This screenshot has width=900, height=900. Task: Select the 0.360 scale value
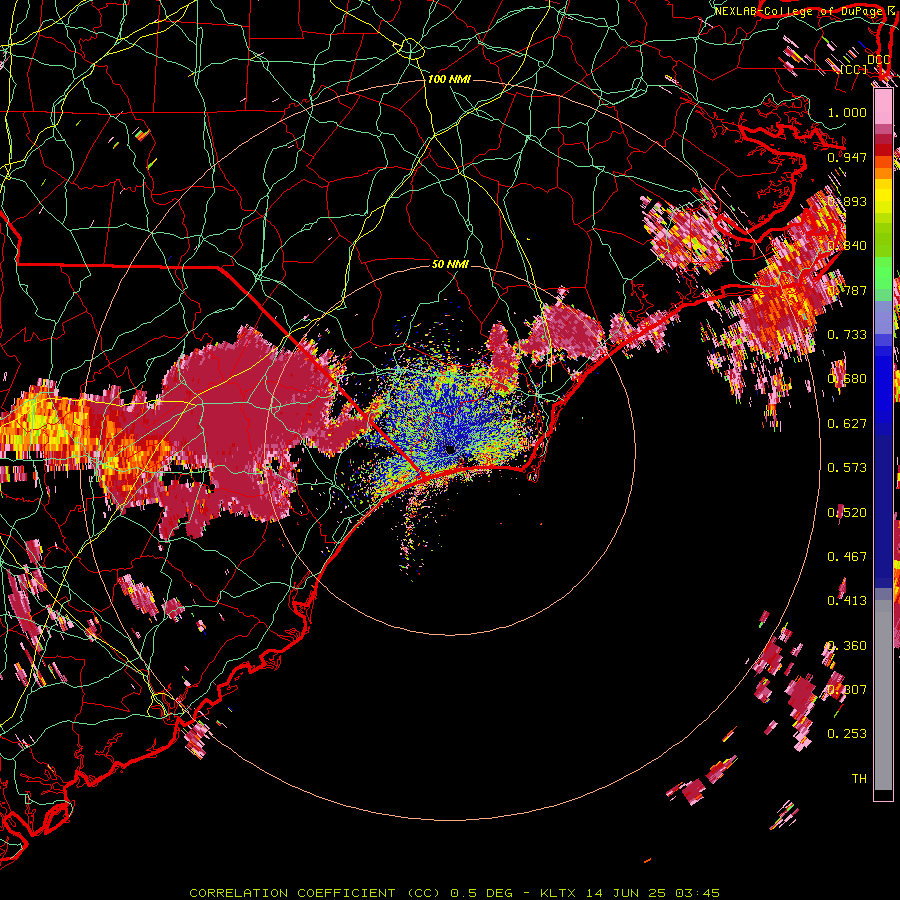(x=847, y=646)
